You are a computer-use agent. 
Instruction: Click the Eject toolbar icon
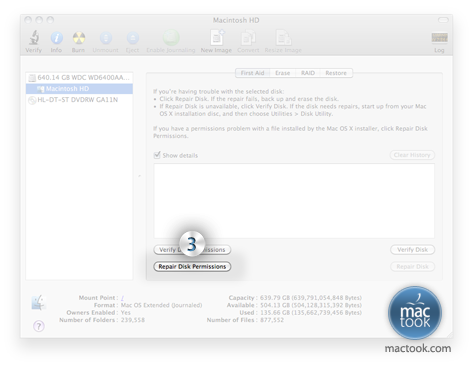[133, 38]
